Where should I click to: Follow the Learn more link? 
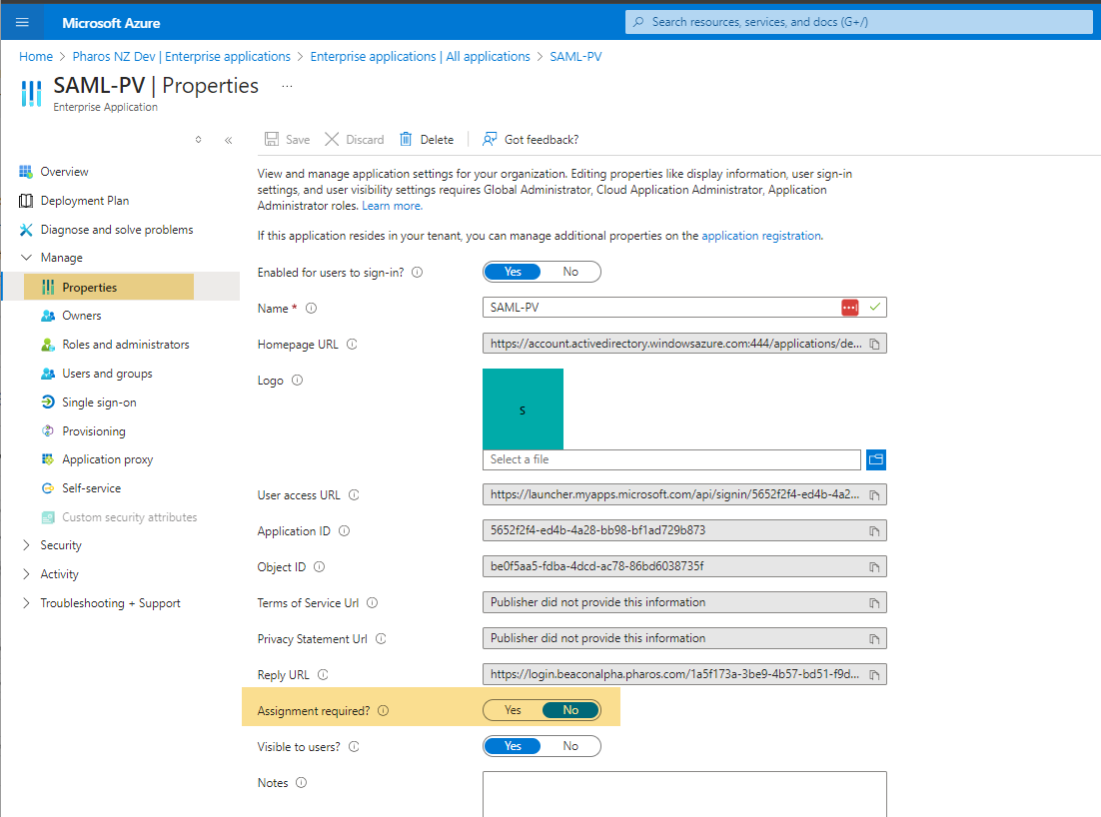click(392, 206)
